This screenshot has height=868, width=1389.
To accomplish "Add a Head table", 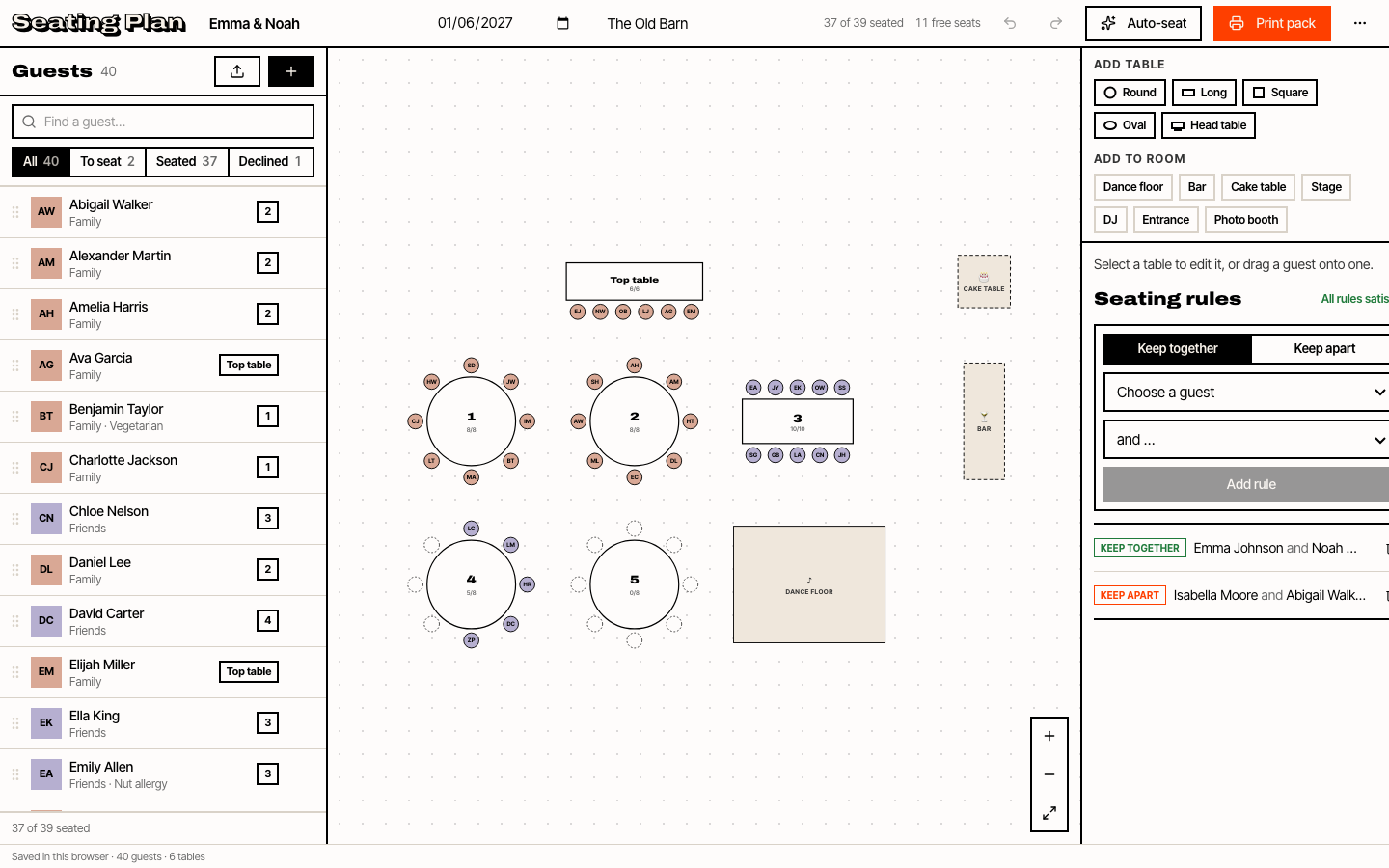I will tap(1209, 125).
